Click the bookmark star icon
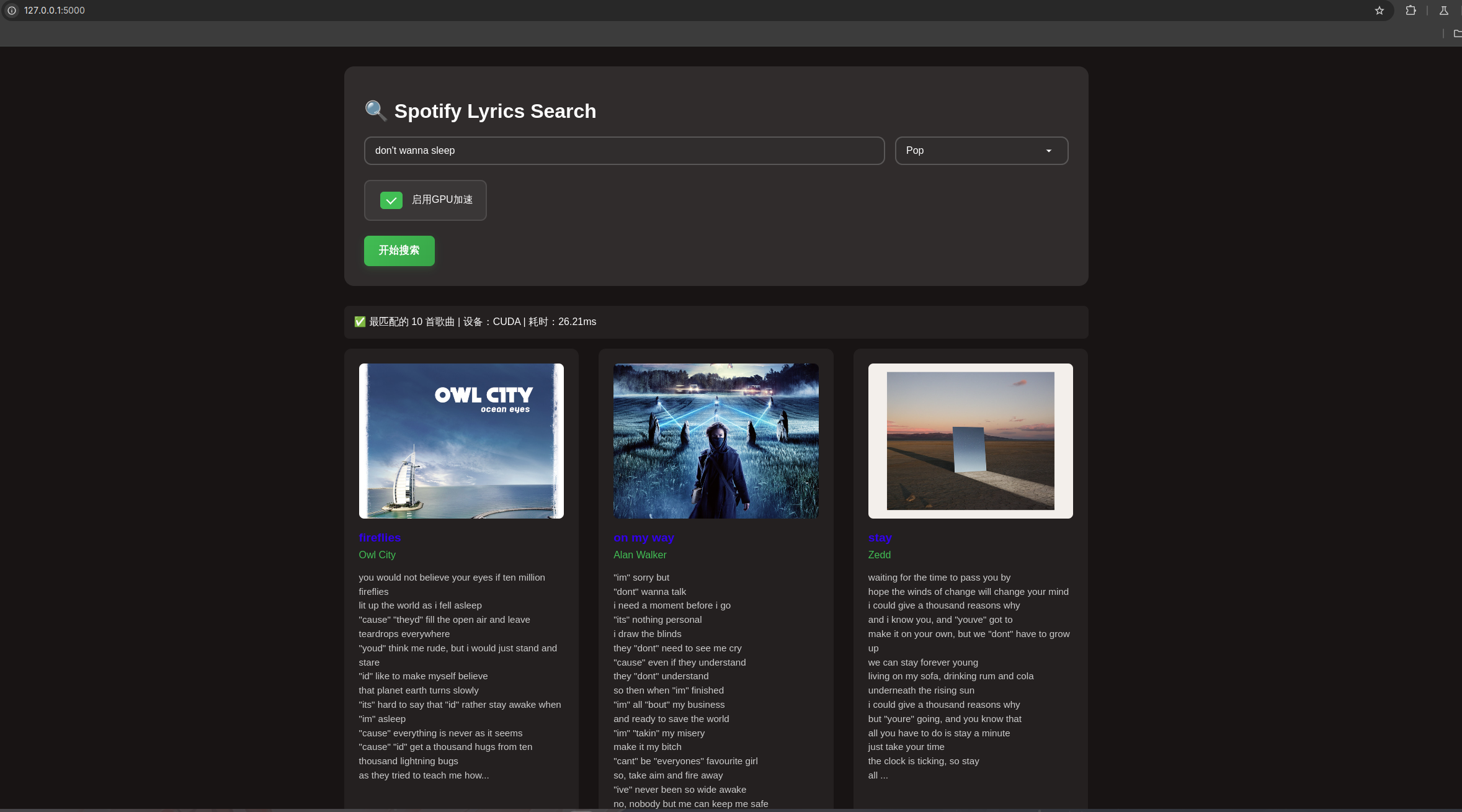Viewport: 1462px width, 812px height. (x=1379, y=11)
